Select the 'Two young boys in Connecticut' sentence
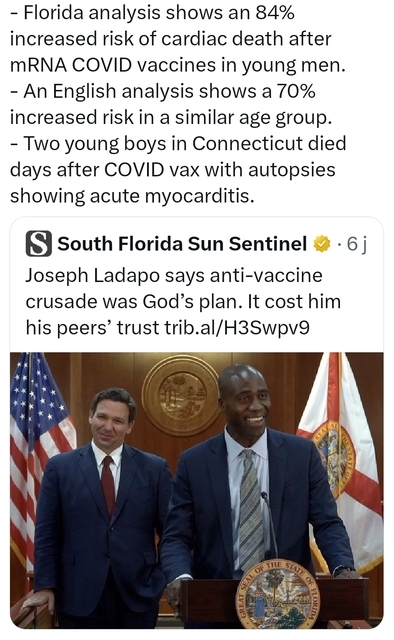 (178, 169)
